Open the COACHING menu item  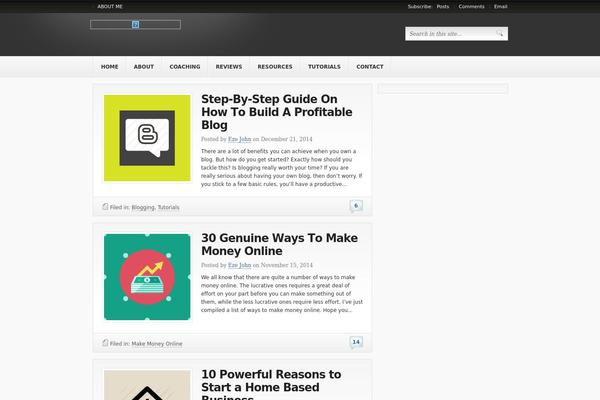point(185,67)
